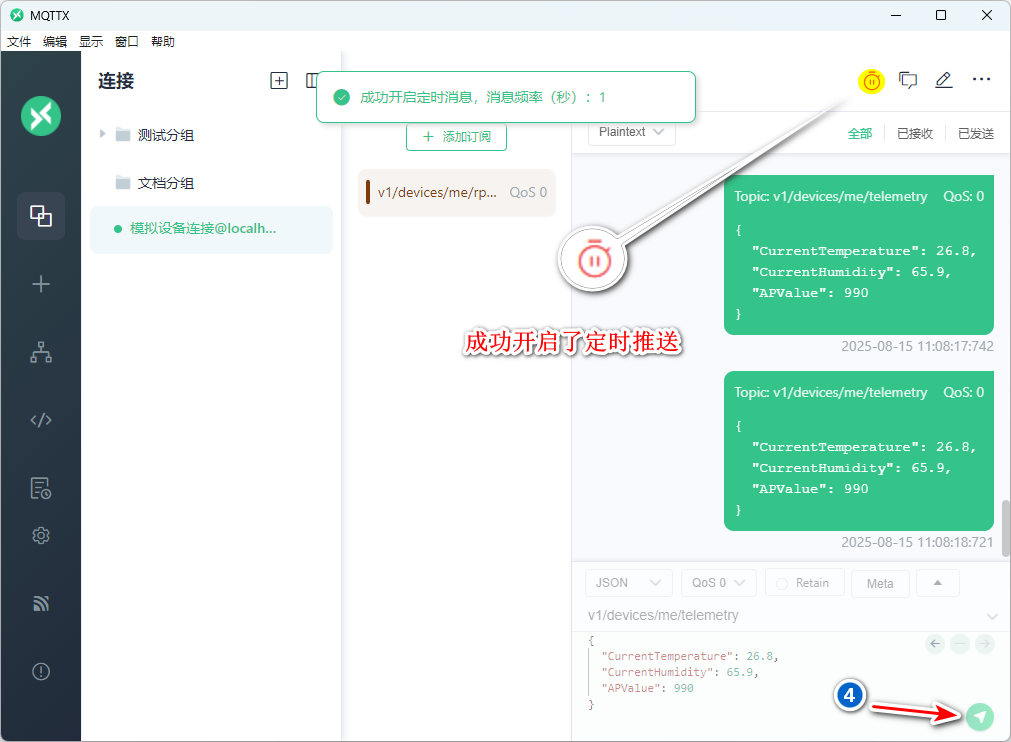The width and height of the screenshot is (1011, 742).
Task: Open the QoS 0 level dropdown
Action: pos(718,583)
